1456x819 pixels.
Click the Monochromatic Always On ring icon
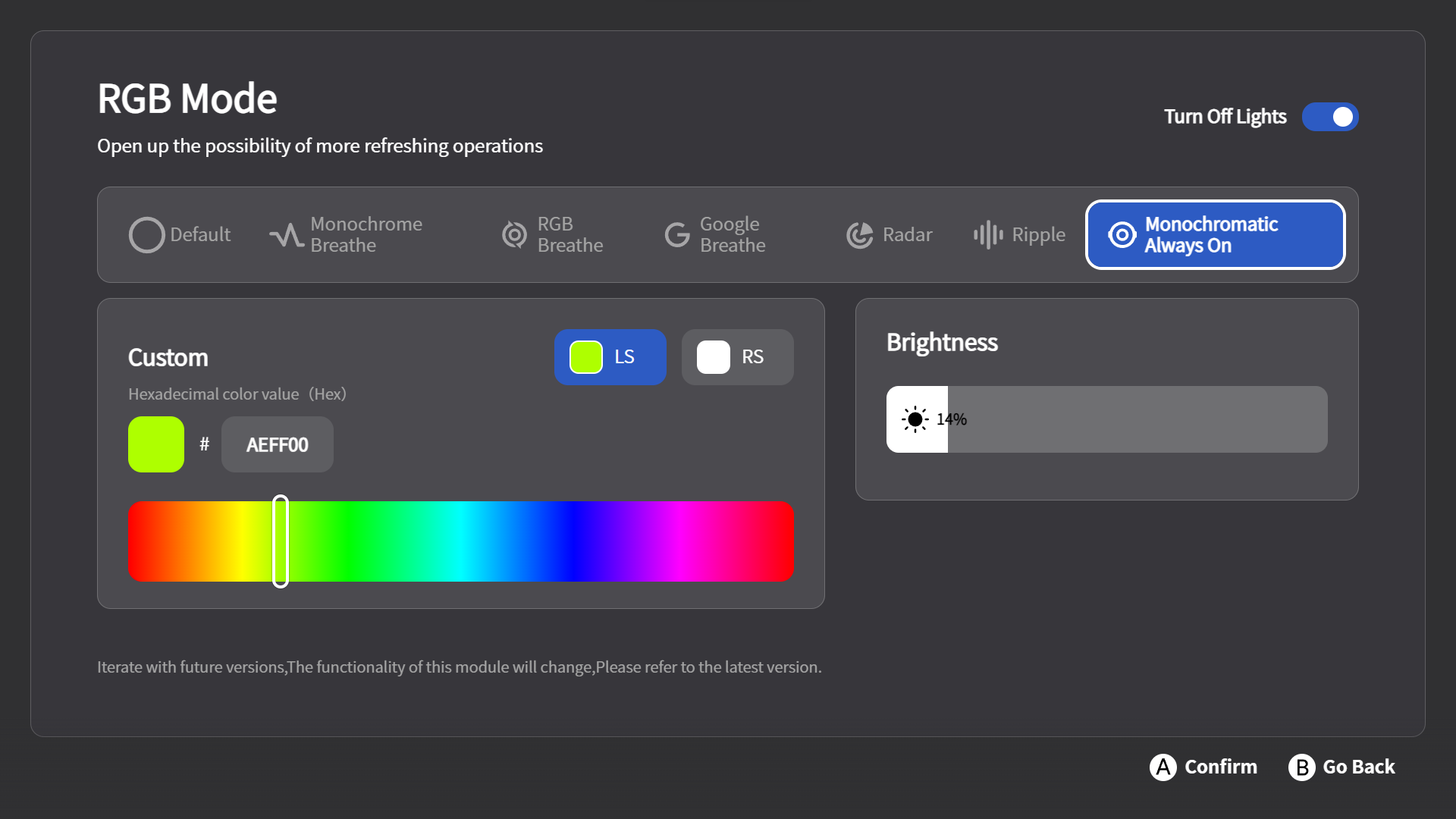(x=1122, y=235)
